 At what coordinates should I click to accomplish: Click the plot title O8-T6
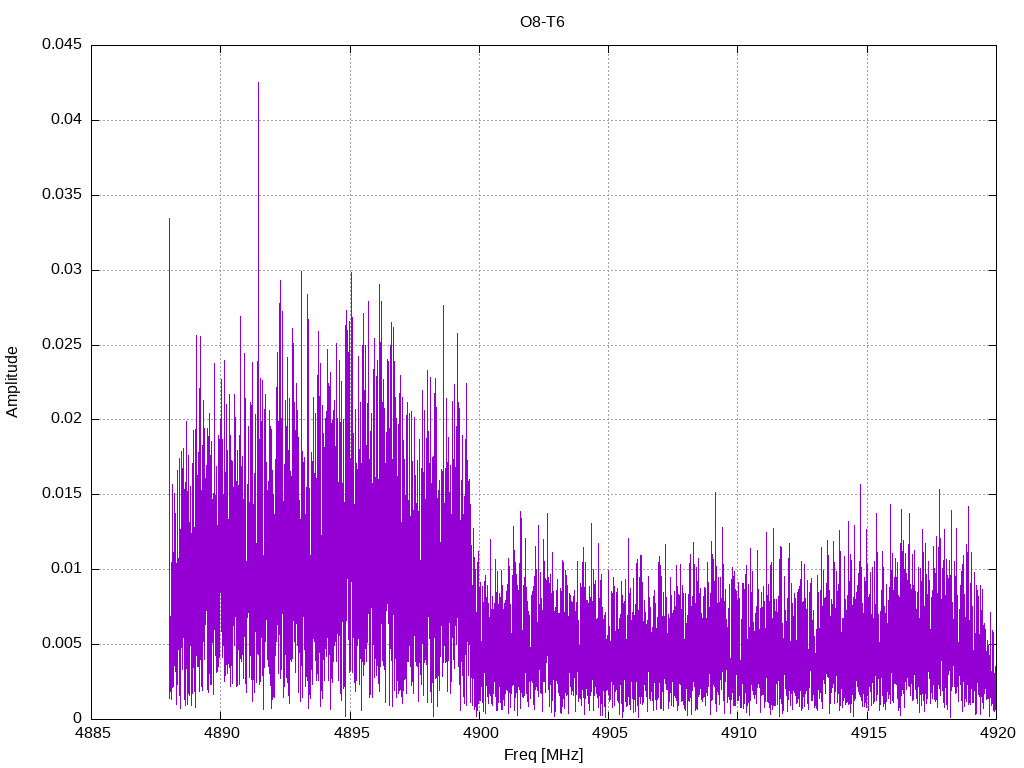(542, 22)
